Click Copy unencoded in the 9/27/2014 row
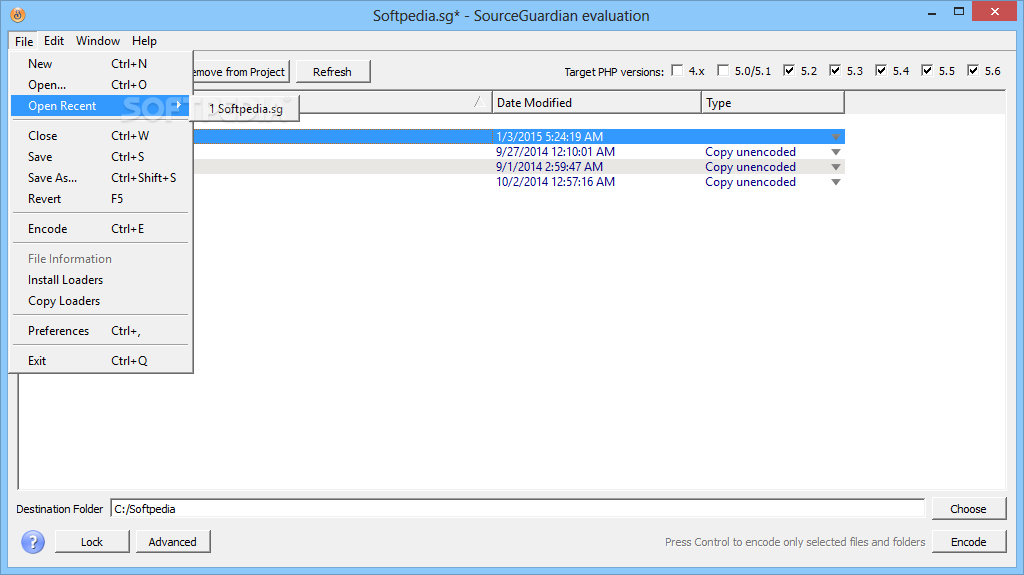 point(750,152)
